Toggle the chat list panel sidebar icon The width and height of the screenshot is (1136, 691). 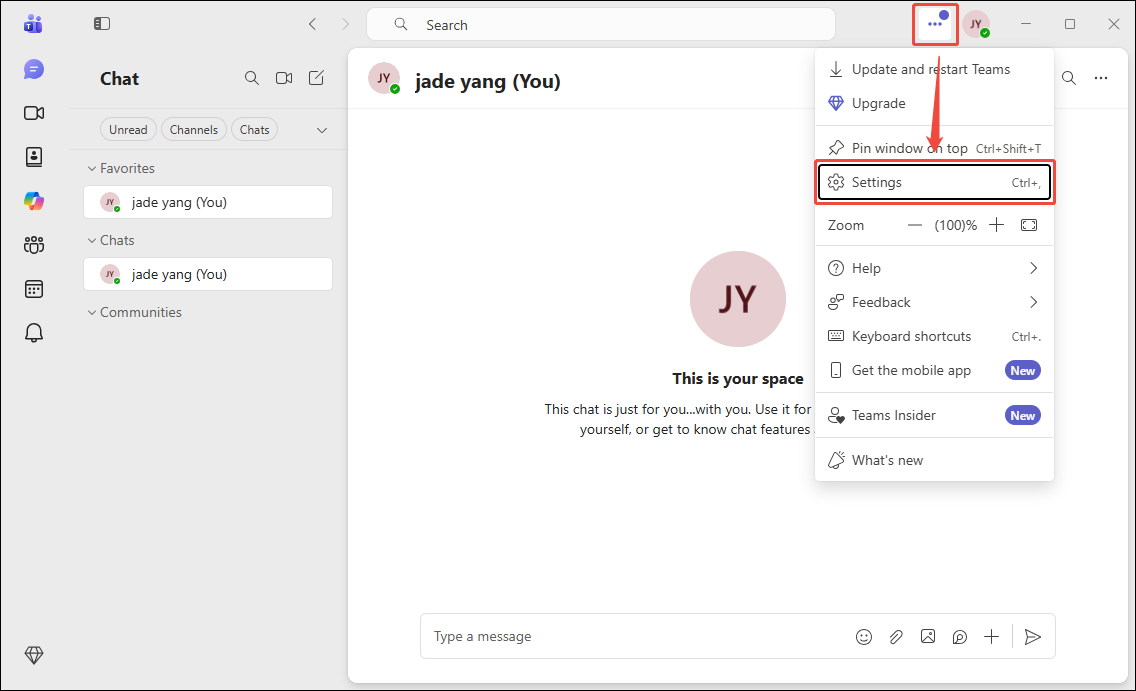tap(101, 24)
